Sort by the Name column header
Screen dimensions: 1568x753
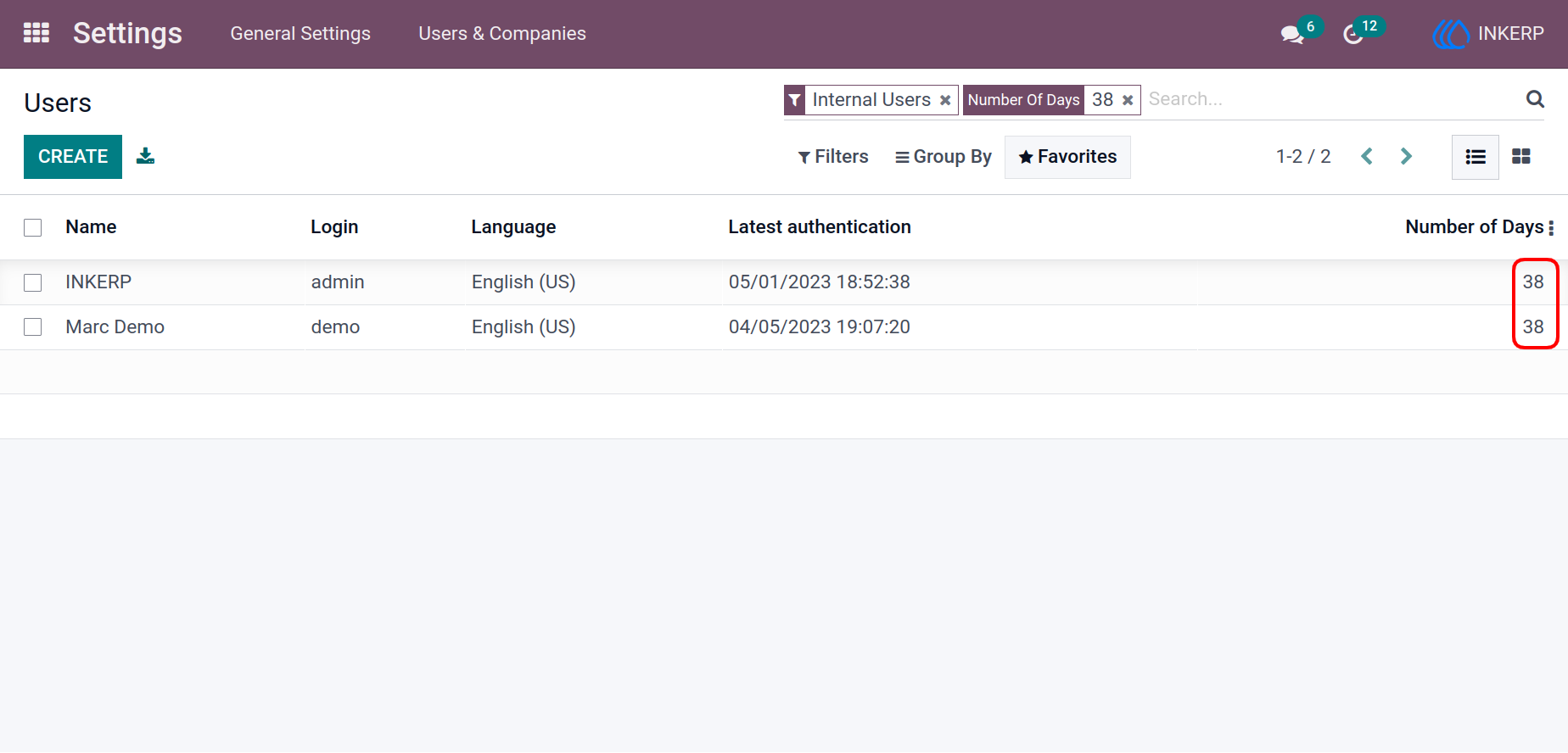[x=91, y=227]
